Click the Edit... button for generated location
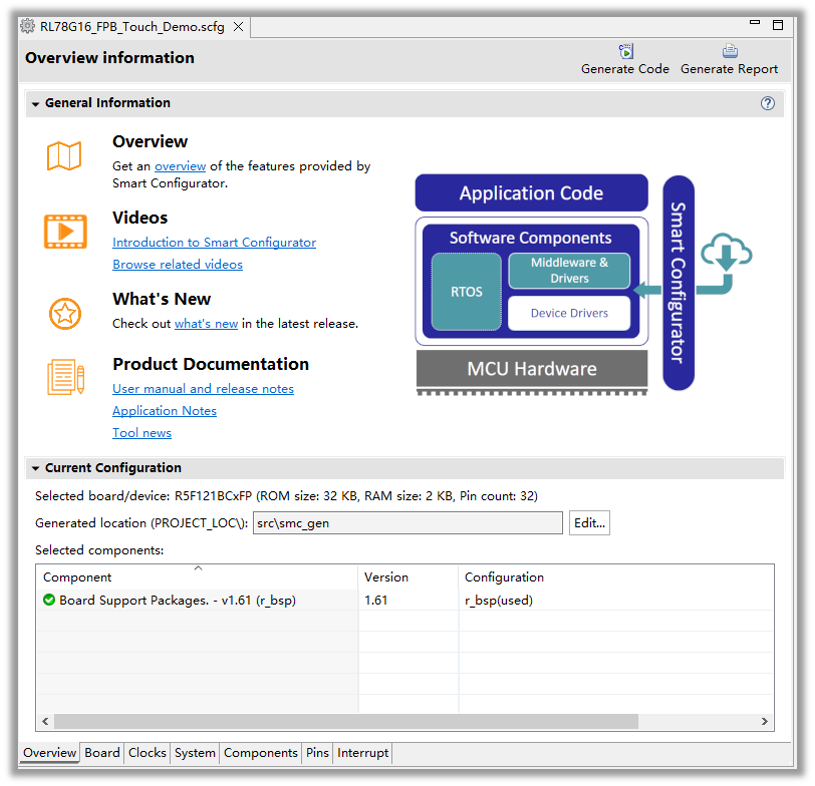 pyautogui.click(x=589, y=523)
